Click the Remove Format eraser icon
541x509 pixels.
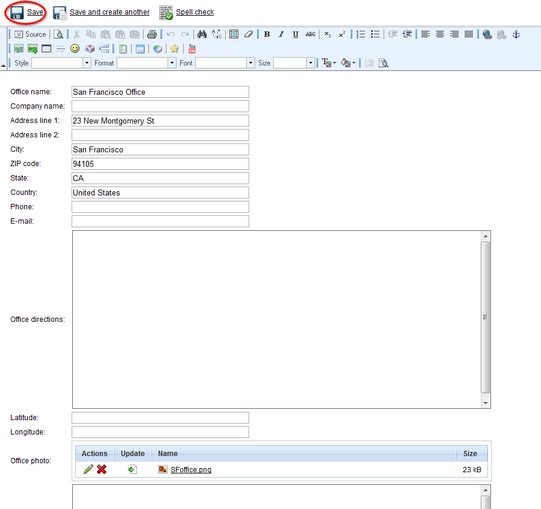(248, 34)
